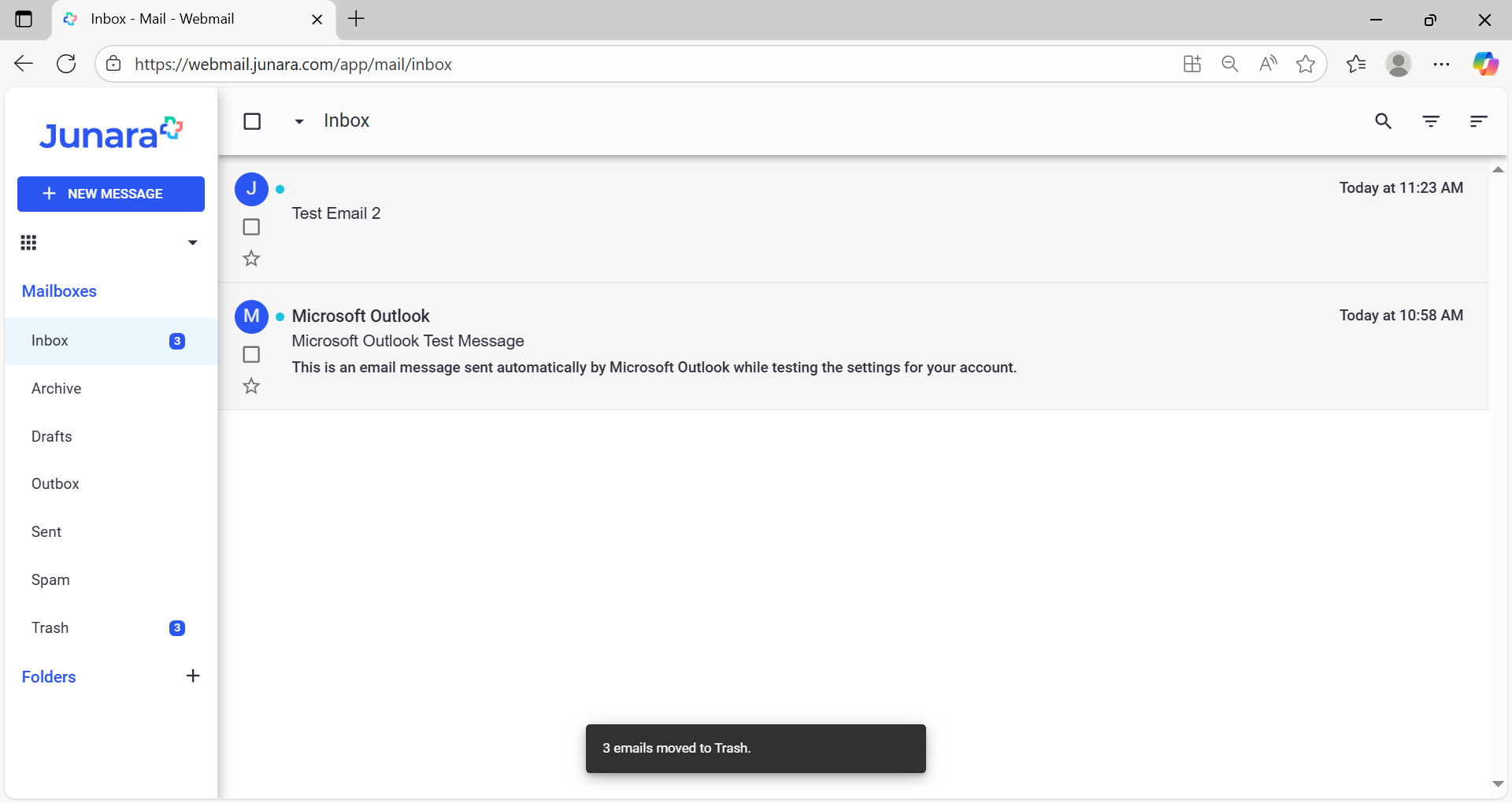Open the Drafts mailbox
The height and width of the screenshot is (803, 1512).
point(111,437)
